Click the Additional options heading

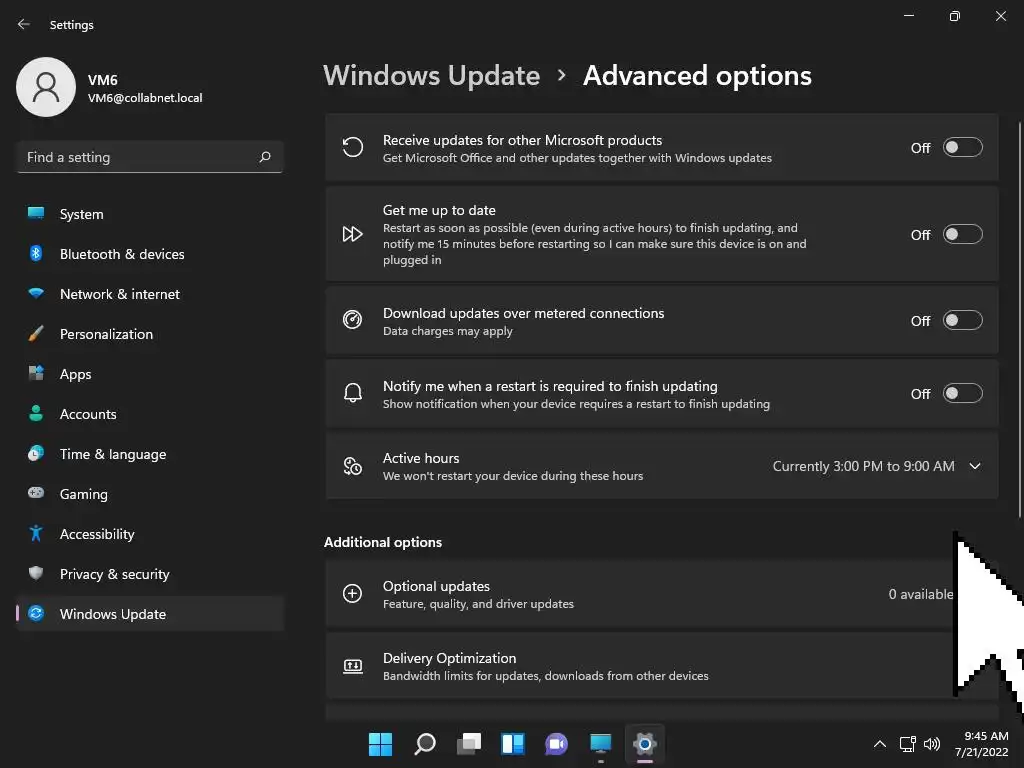[x=383, y=542]
